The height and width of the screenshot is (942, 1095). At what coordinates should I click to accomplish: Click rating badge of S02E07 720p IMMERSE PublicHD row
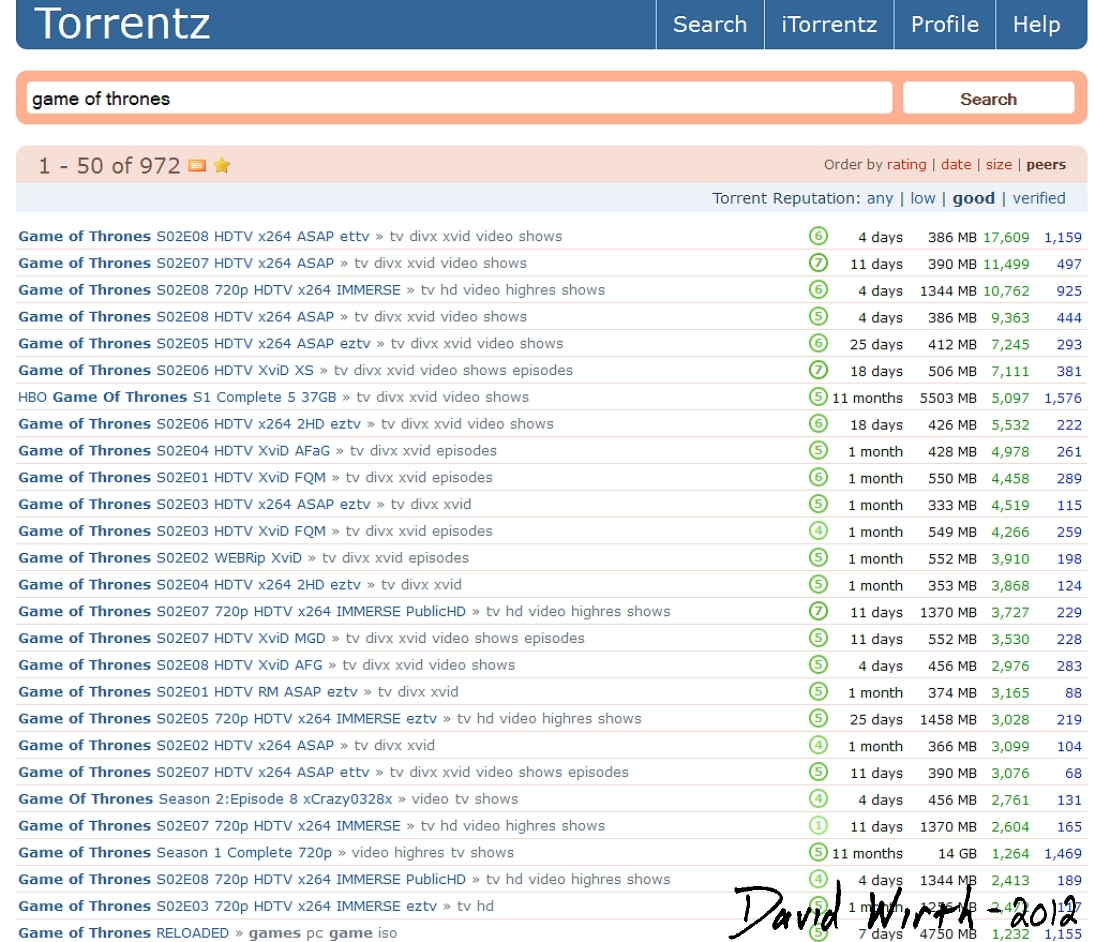tap(818, 611)
